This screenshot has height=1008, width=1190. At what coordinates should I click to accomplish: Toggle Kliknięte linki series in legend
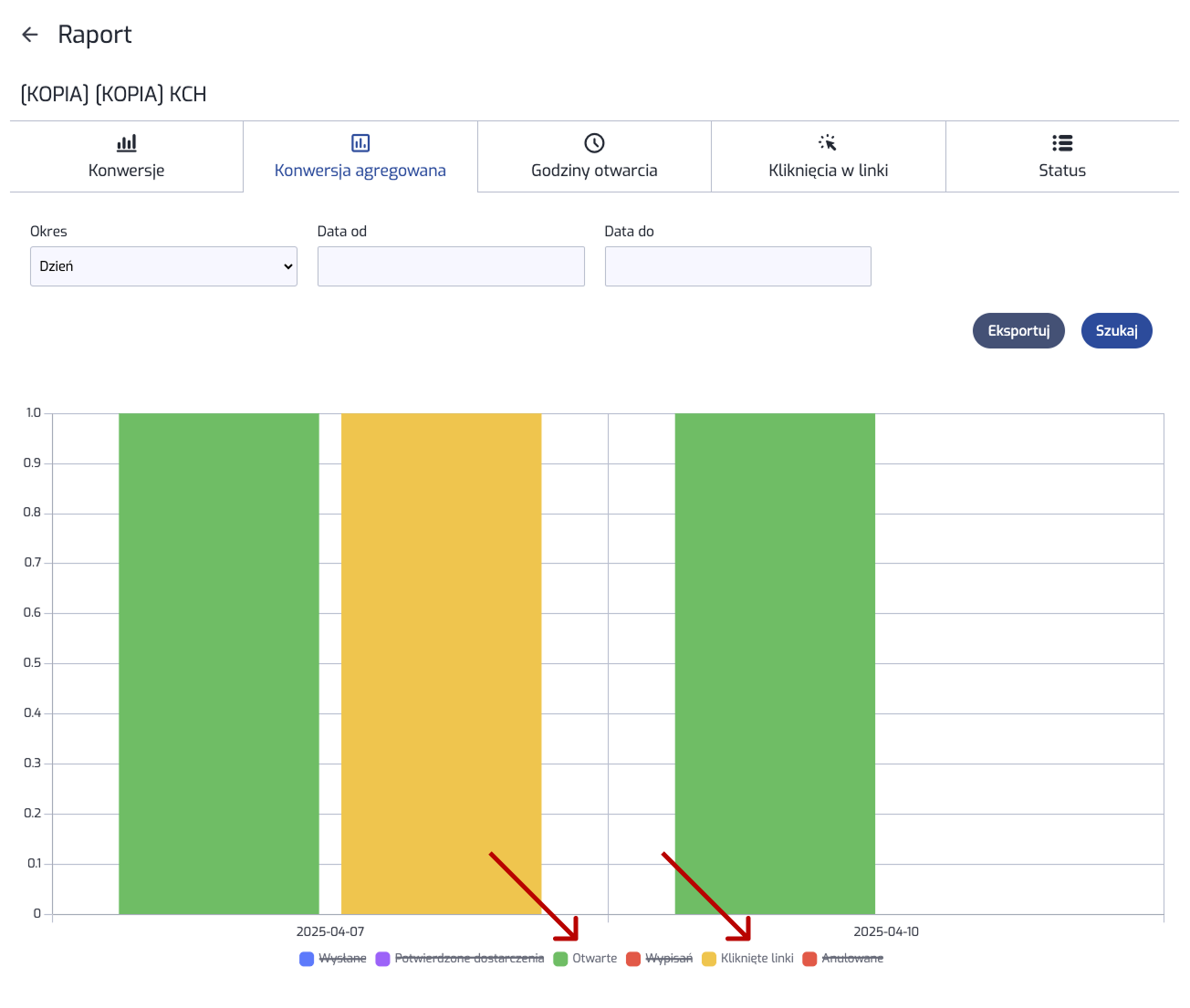tap(747, 959)
